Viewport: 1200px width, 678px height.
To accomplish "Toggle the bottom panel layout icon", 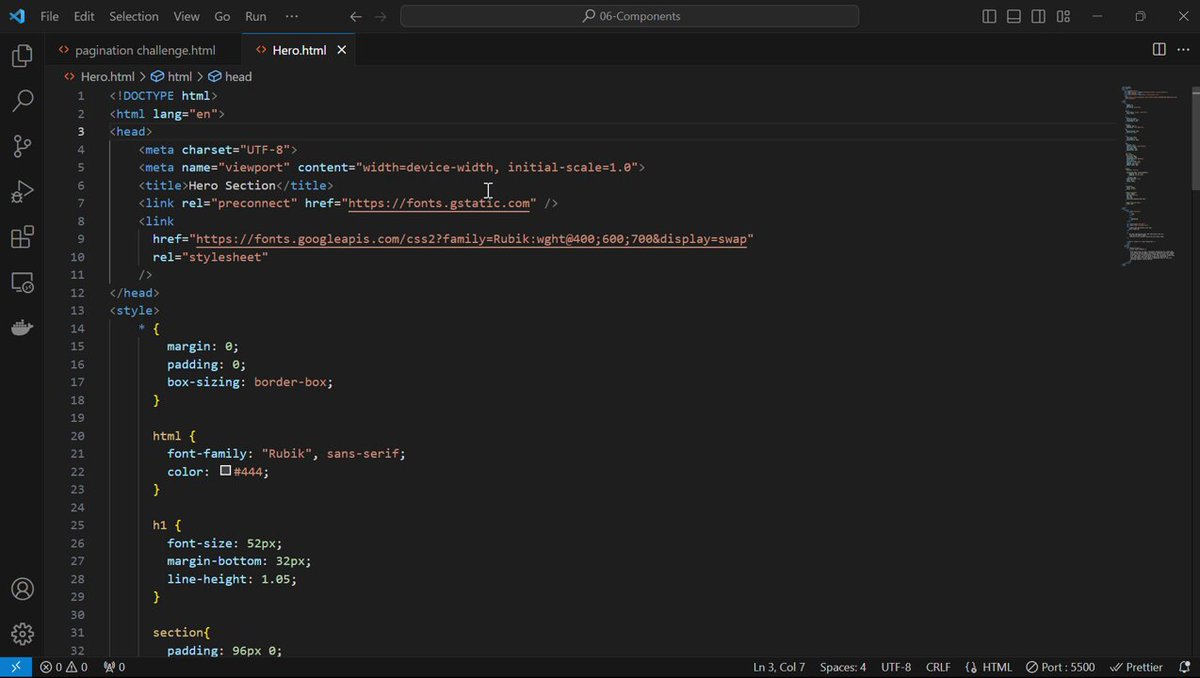I will click(x=1014, y=16).
